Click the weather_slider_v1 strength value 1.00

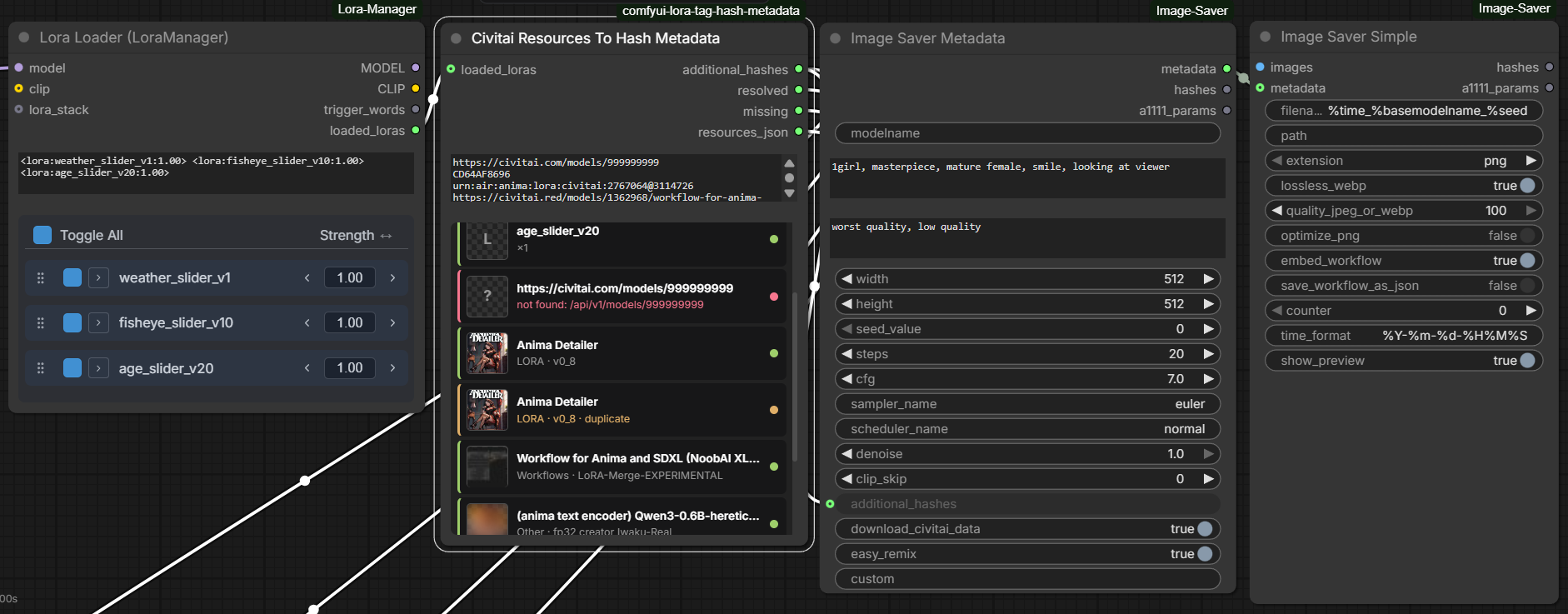[350, 277]
